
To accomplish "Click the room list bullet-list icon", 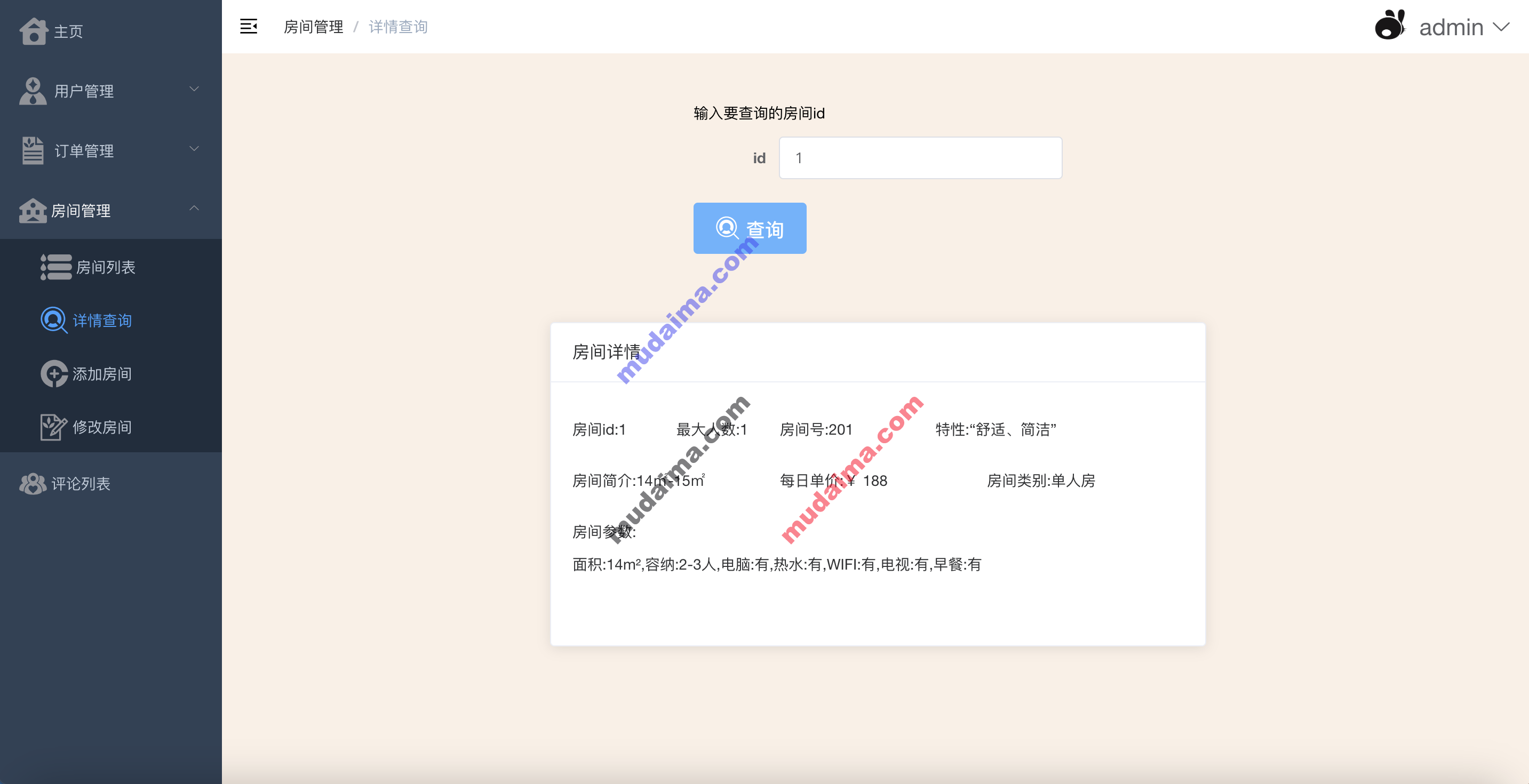I will [56, 267].
